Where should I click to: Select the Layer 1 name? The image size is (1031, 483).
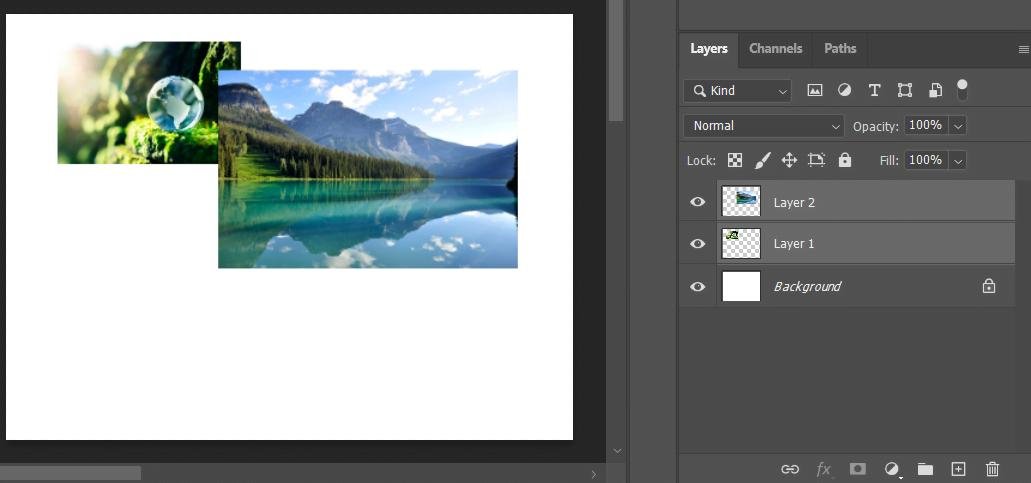coord(794,244)
